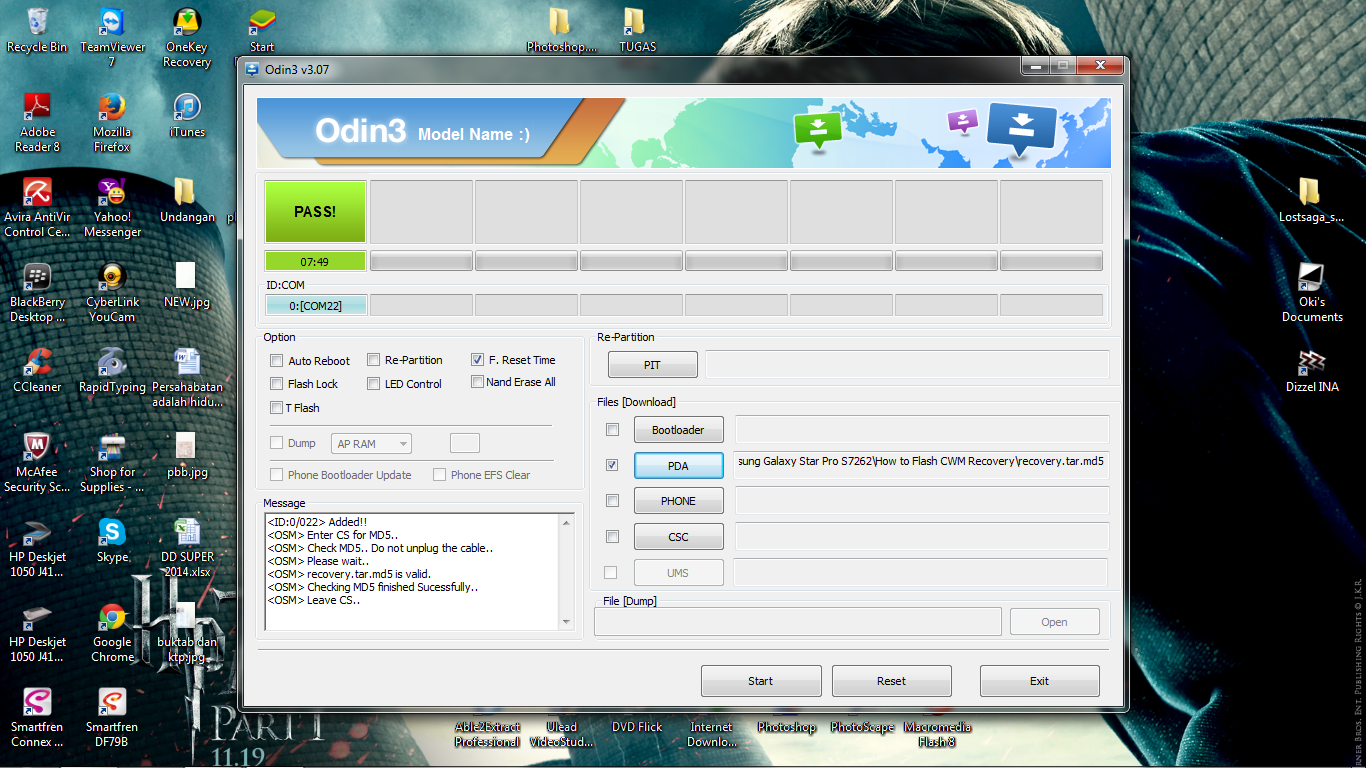Open the Lostsaga folder icon

[1311, 200]
